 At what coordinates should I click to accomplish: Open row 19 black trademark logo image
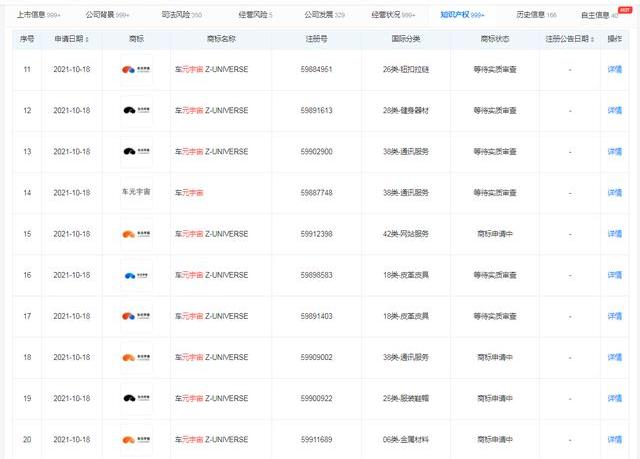[x=136, y=399]
